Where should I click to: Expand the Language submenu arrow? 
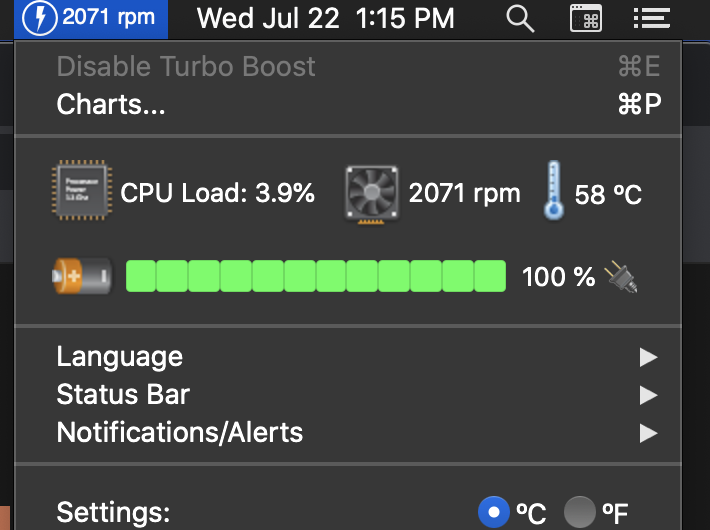(649, 357)
